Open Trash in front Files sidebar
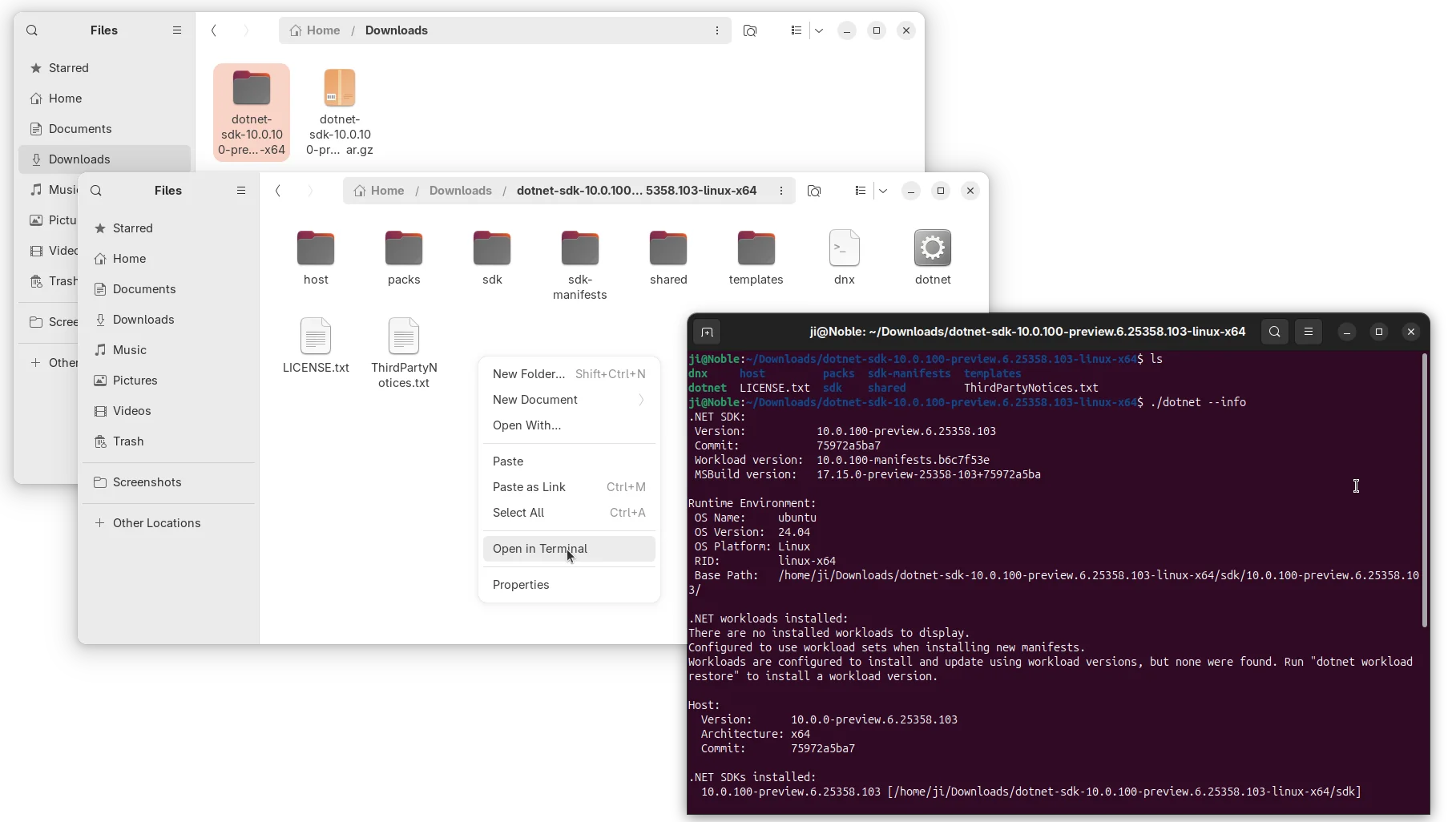Image resolution: width=1456 pixels, height=822 pixels. (x=168, y=441)
